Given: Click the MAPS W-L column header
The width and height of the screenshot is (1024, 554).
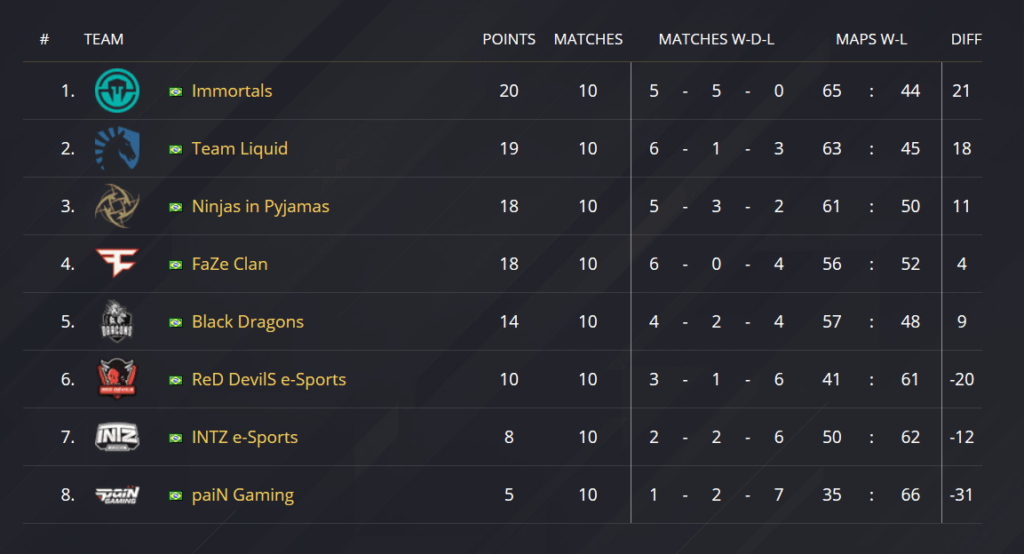Looking at the screenshot, I should pos(869,39).
